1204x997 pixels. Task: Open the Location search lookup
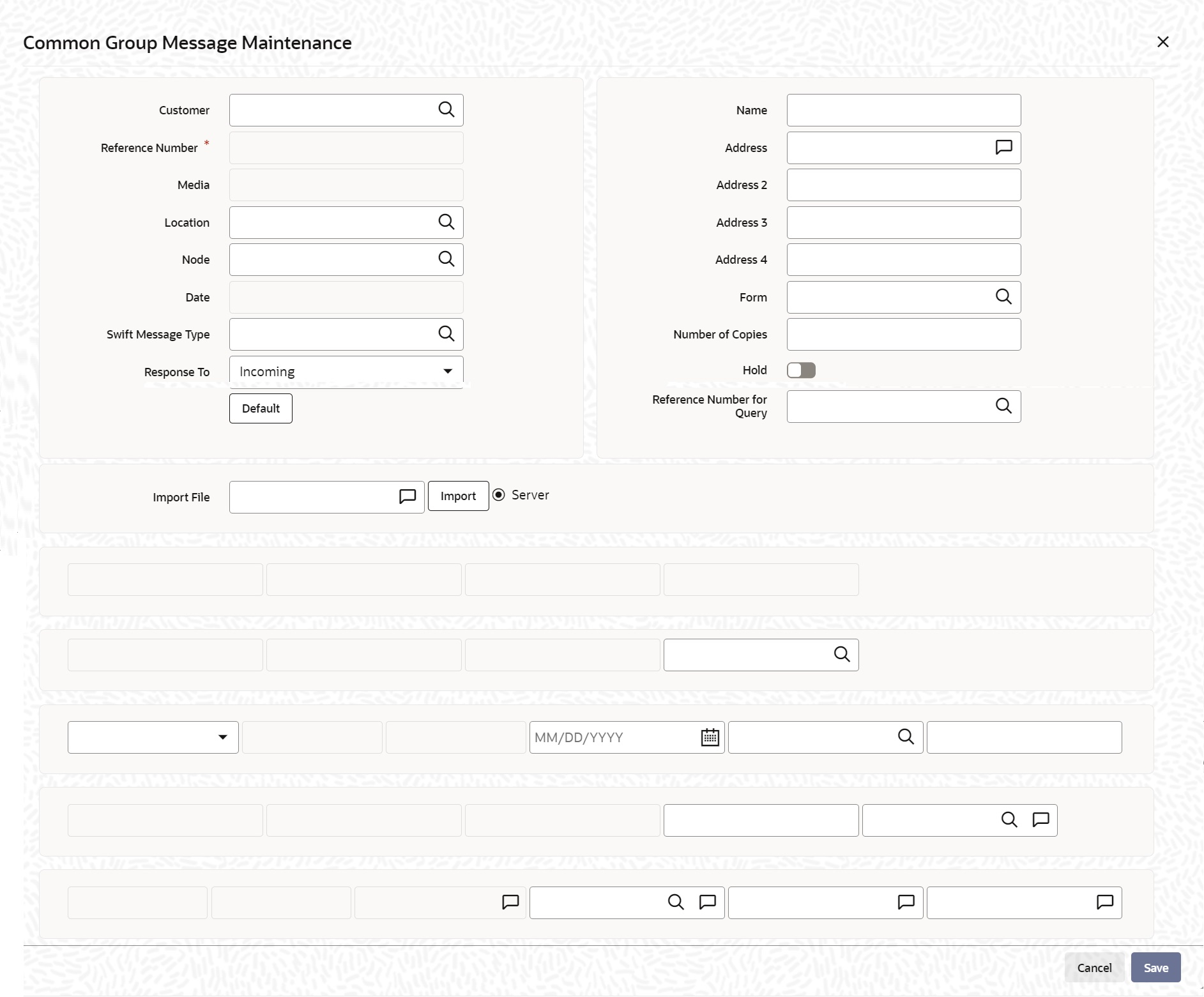446,222
